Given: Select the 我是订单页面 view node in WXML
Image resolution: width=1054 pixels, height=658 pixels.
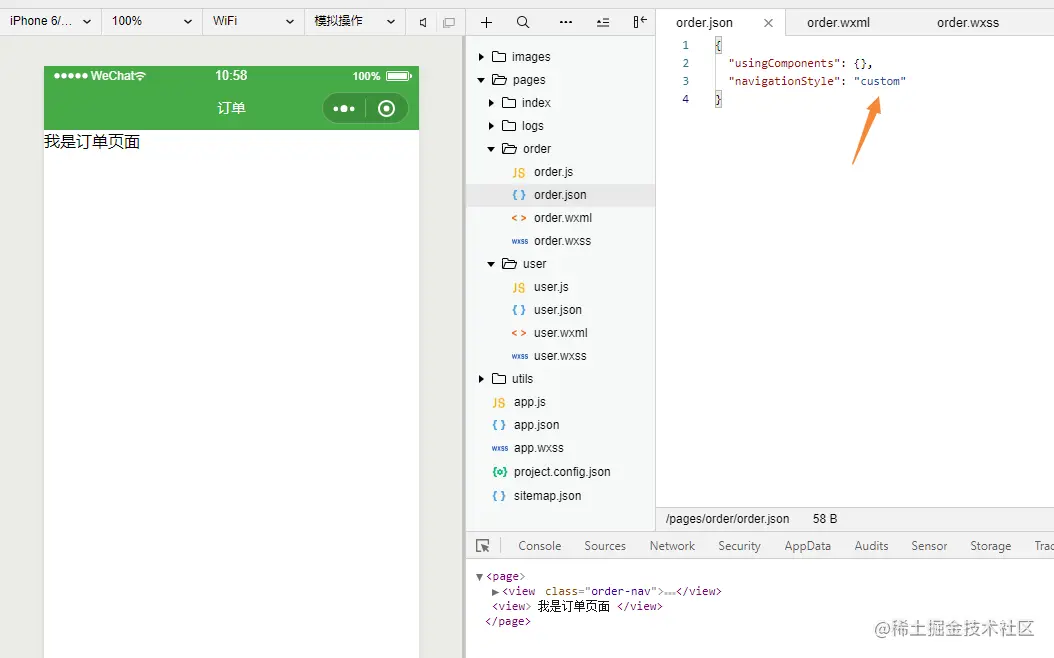Looking at the screenshot, I should [x=577, y=606].
